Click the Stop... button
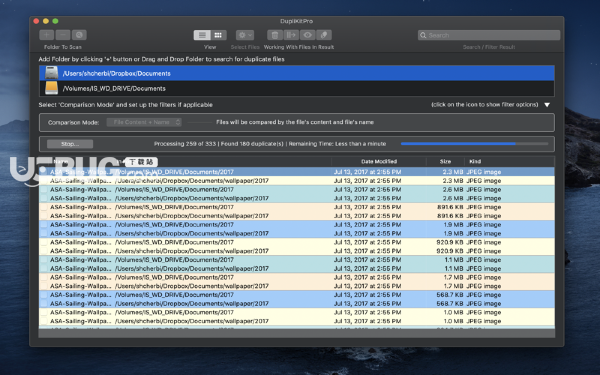600x375 pixels. click(x=70, y=144)
